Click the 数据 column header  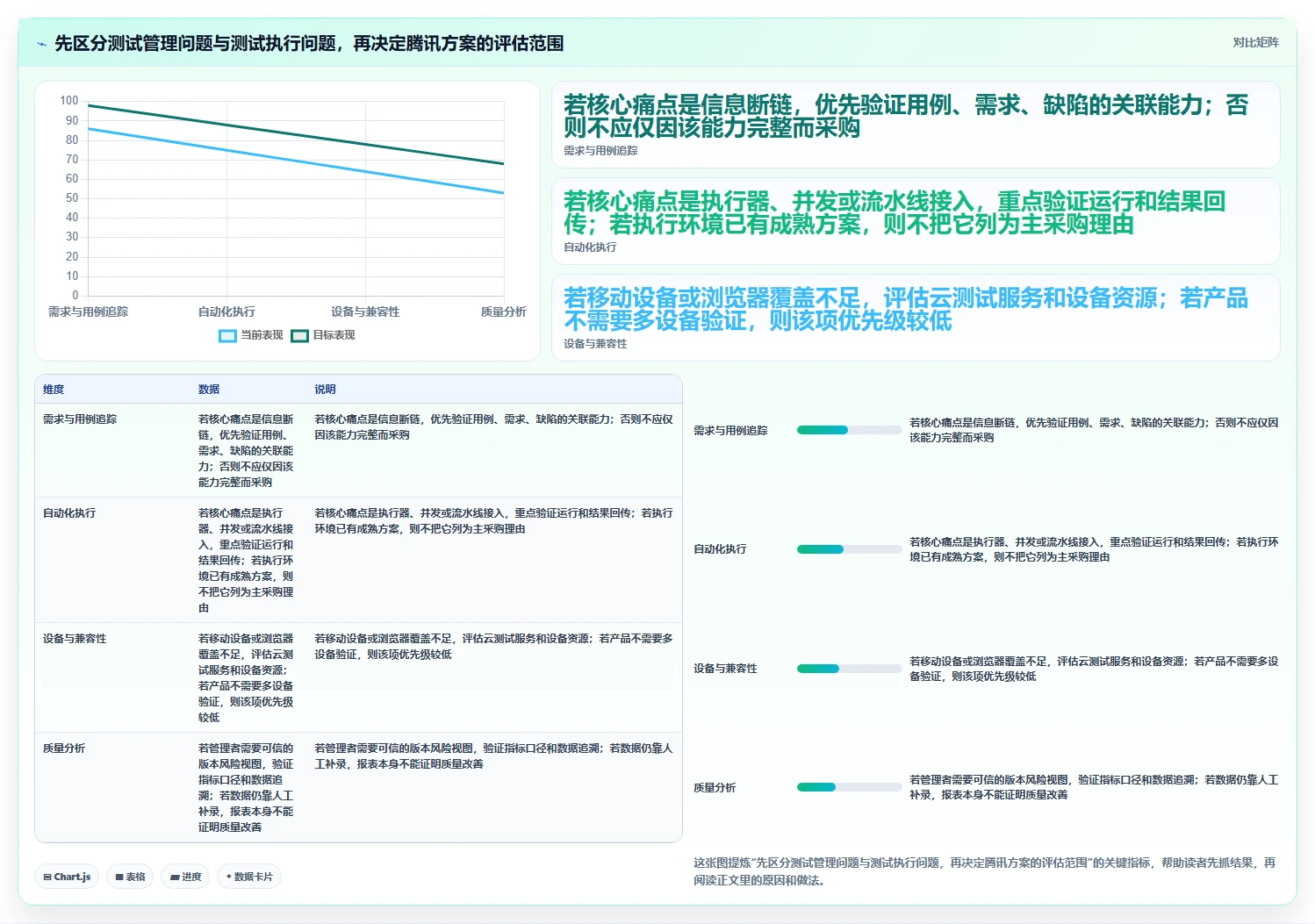coord(209,390)
